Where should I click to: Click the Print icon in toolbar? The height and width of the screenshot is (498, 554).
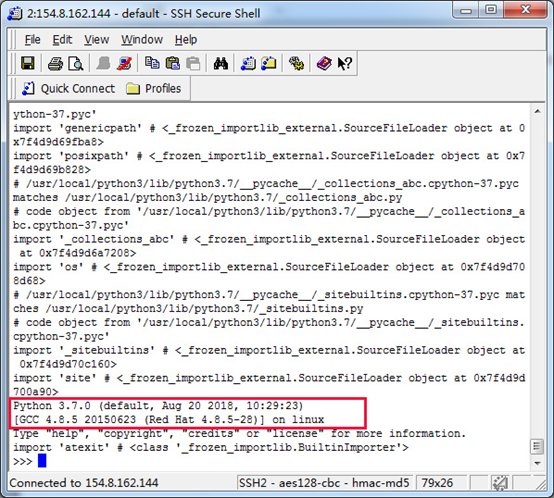55,64
